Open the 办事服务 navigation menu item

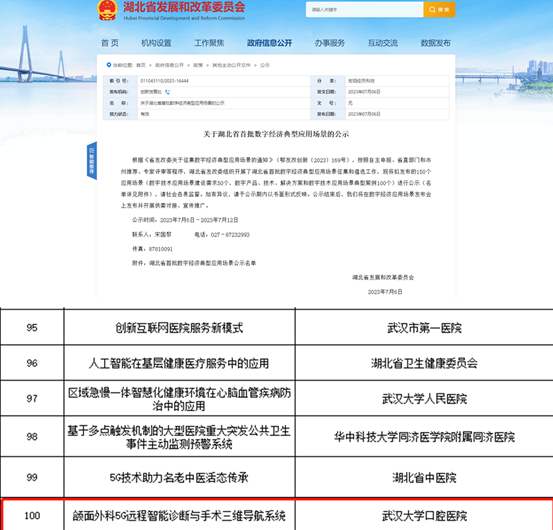[330, 43]
